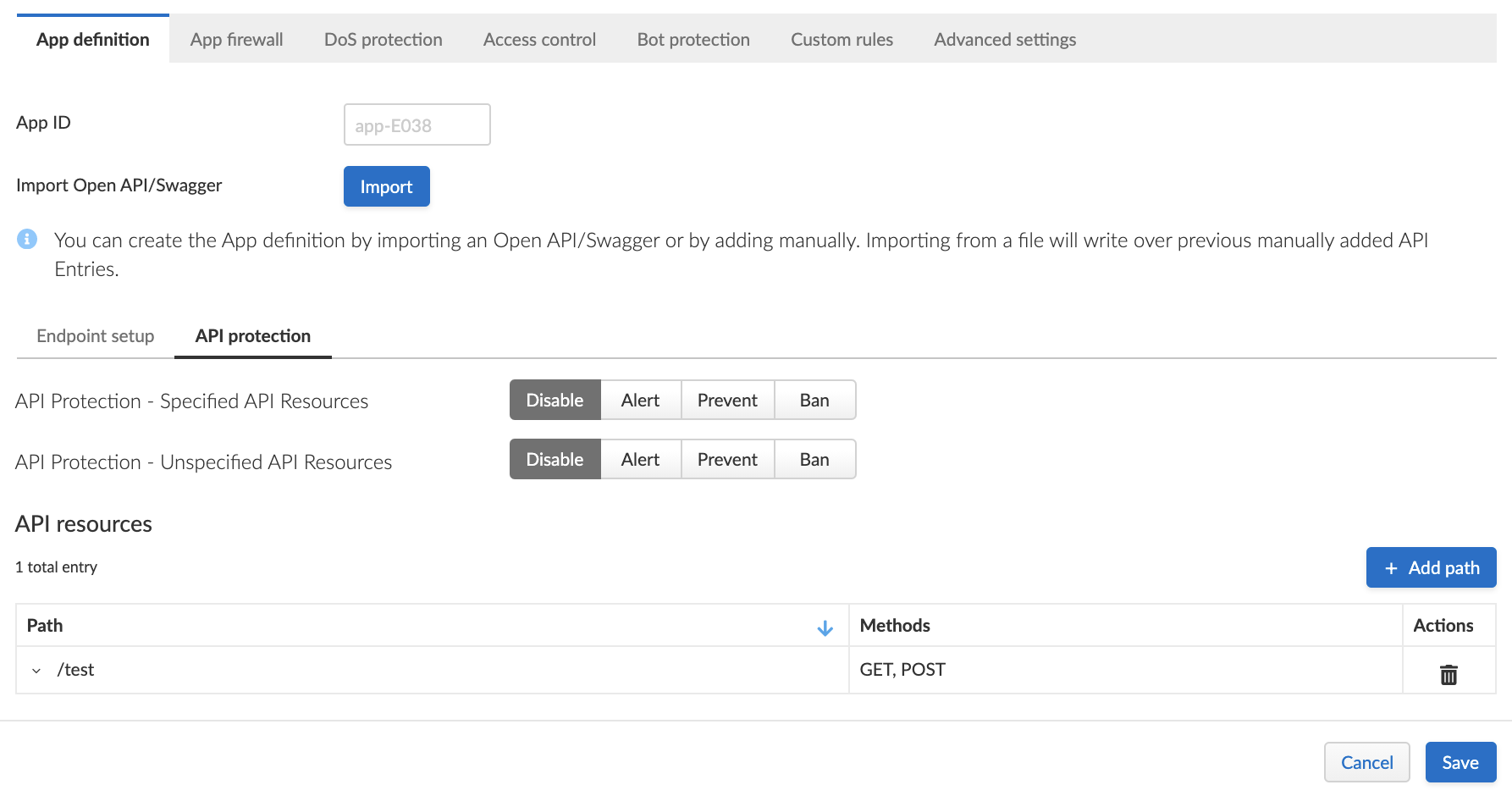This screenshot has width=1512, height=796.
Task: Set Unspecified API Resources to Ban
Action: [814, 459]
